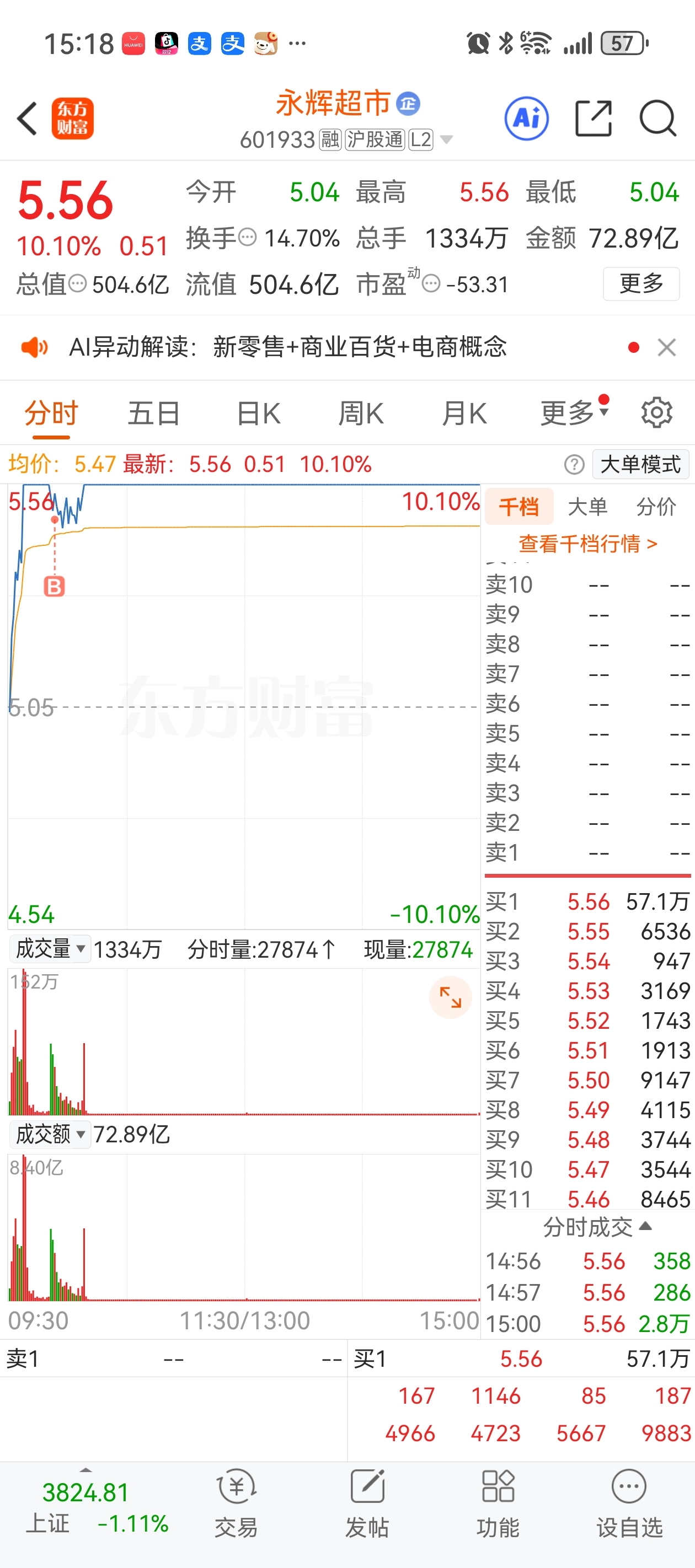The height and width of the screenshot is (1568, 695).
Task: Open 功能 functions icon
Action: tap(498, 1502)
